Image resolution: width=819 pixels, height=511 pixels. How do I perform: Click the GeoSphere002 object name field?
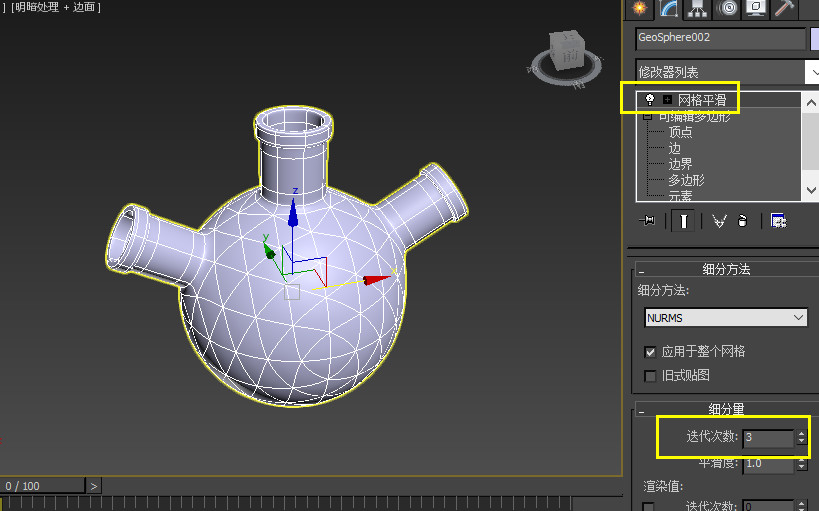pyautogui.click(x=720, y=38)
